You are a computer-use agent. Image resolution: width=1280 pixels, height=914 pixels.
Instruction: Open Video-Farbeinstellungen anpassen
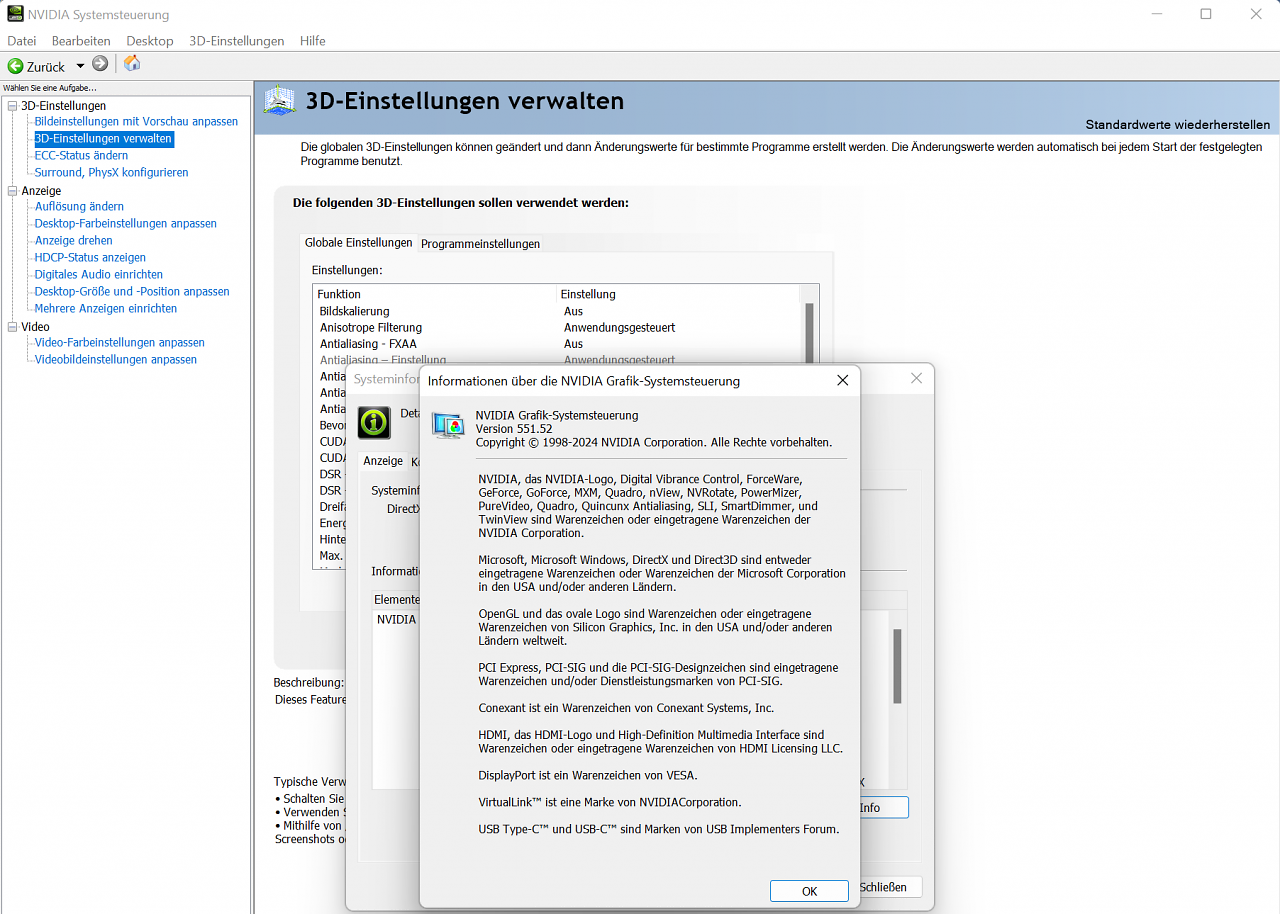tap(119, 343)
